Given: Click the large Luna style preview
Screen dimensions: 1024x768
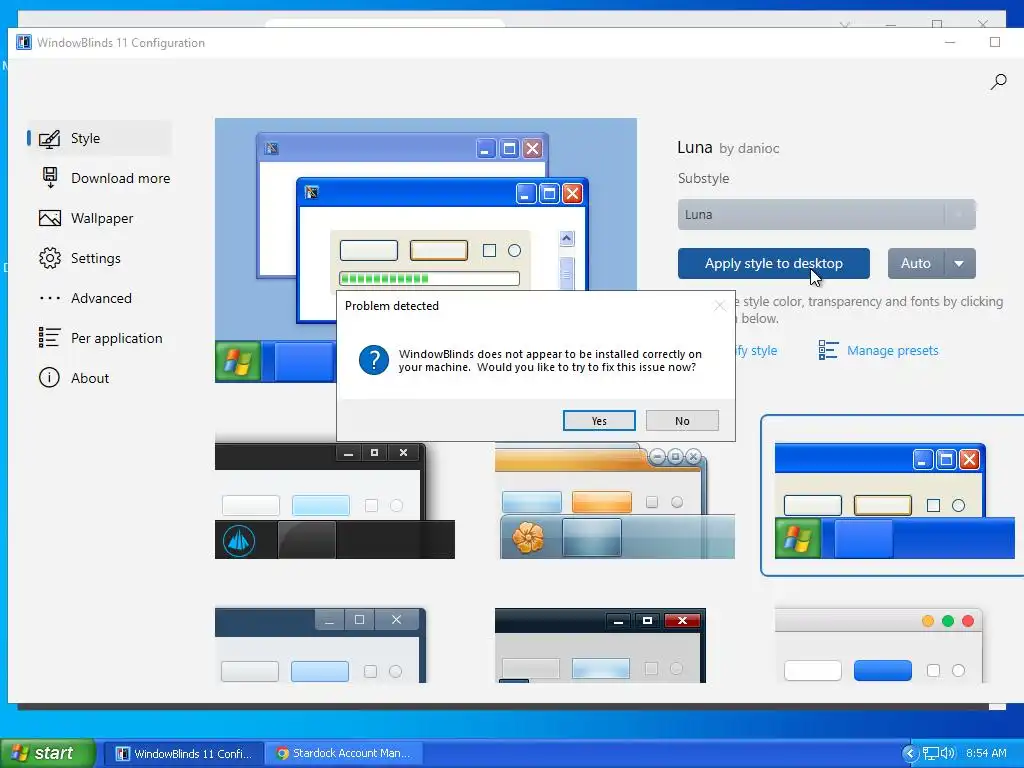Looking at the screenshot, I should 426,250.
